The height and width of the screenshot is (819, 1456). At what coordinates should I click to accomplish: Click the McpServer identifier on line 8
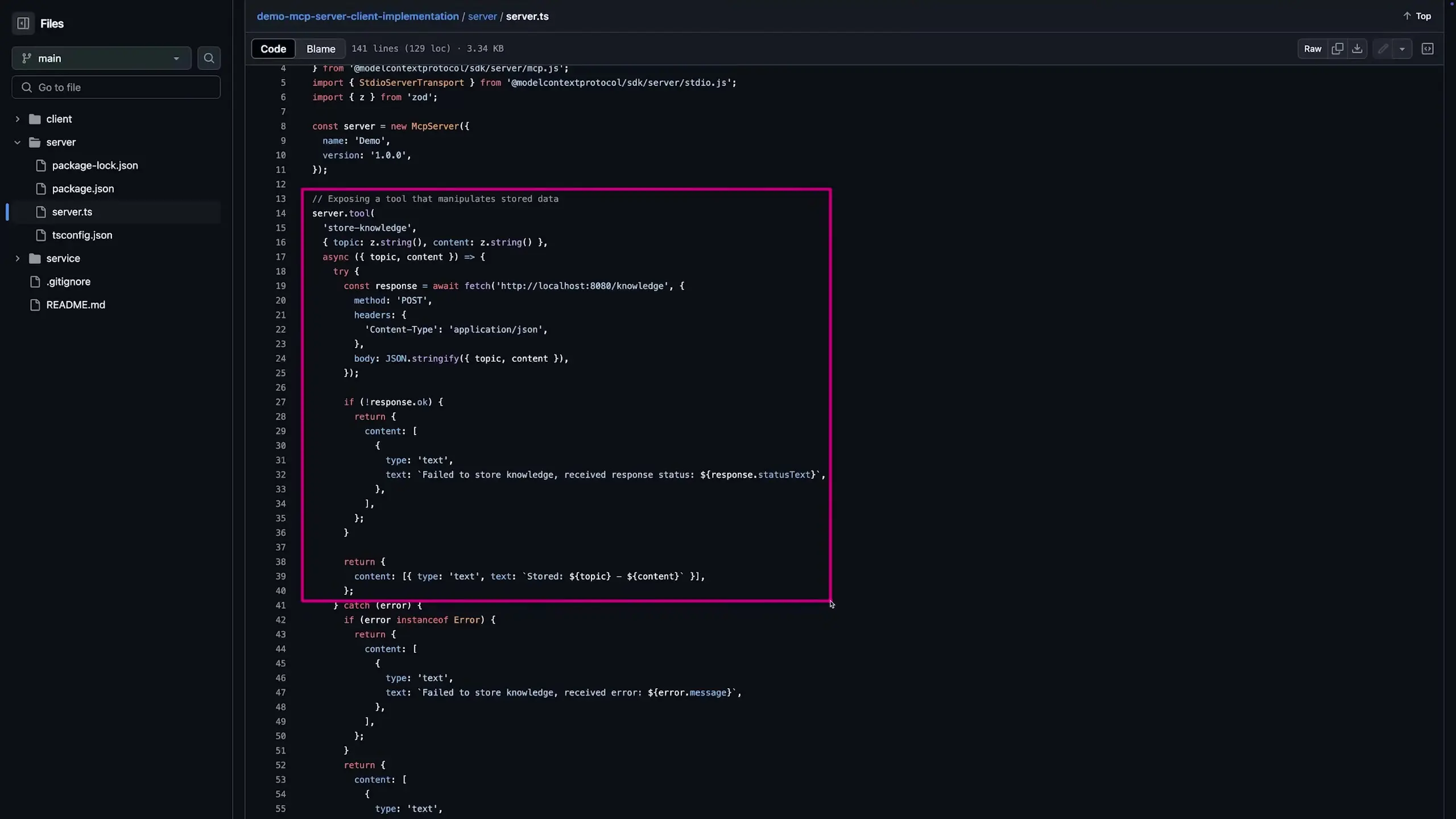click(x=435, y=126)
